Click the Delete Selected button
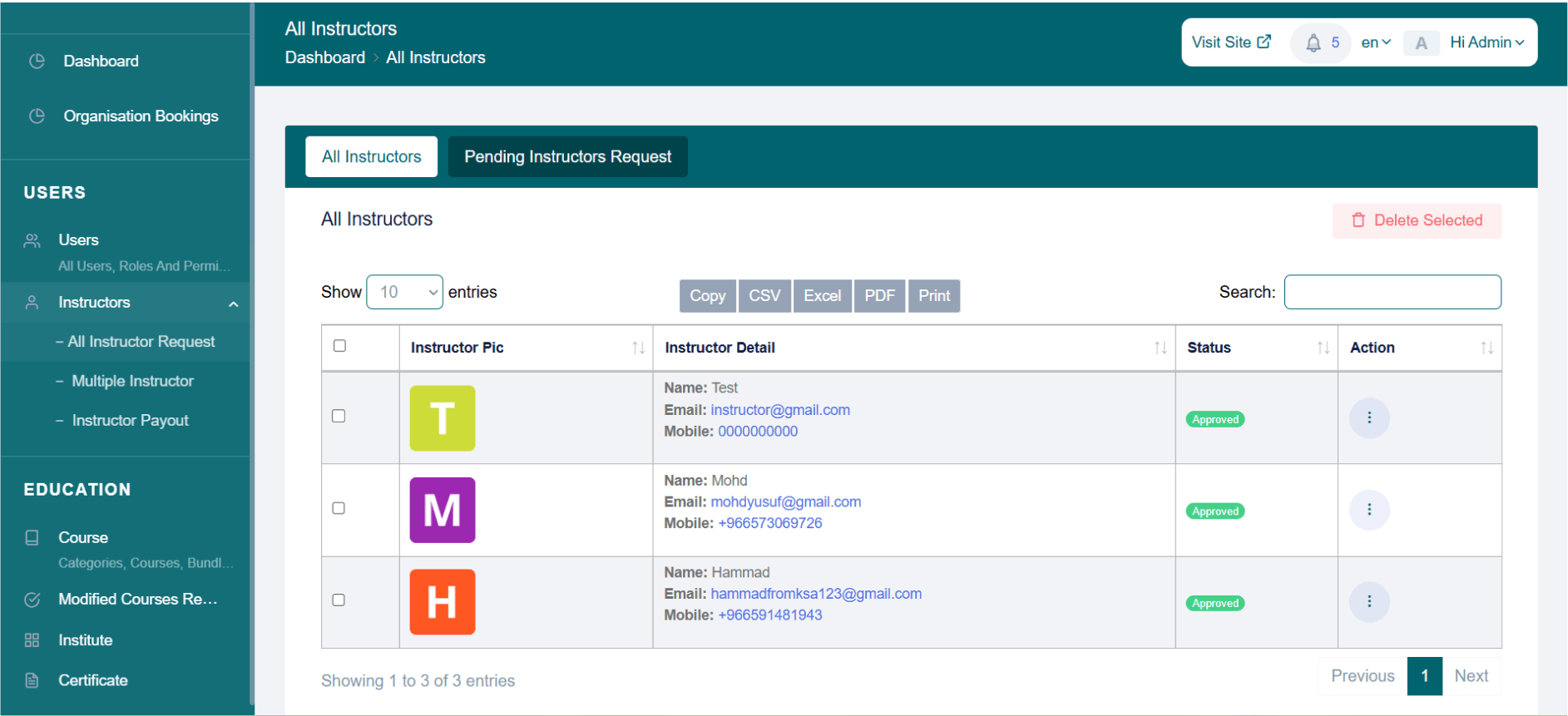Image resolution: width=1568 pixels, height=716 pixels. tap(1417, 220)
